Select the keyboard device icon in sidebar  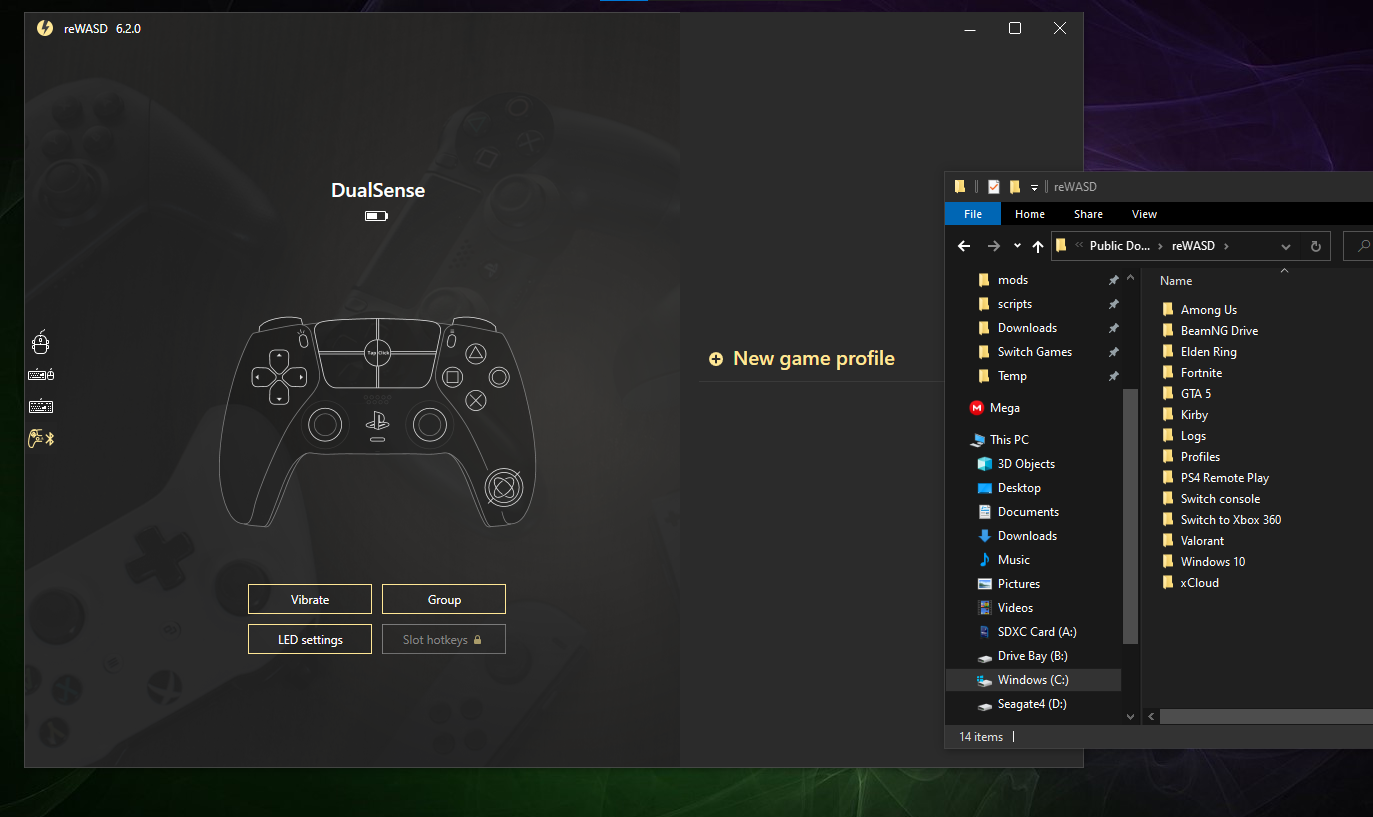(41, 407)
